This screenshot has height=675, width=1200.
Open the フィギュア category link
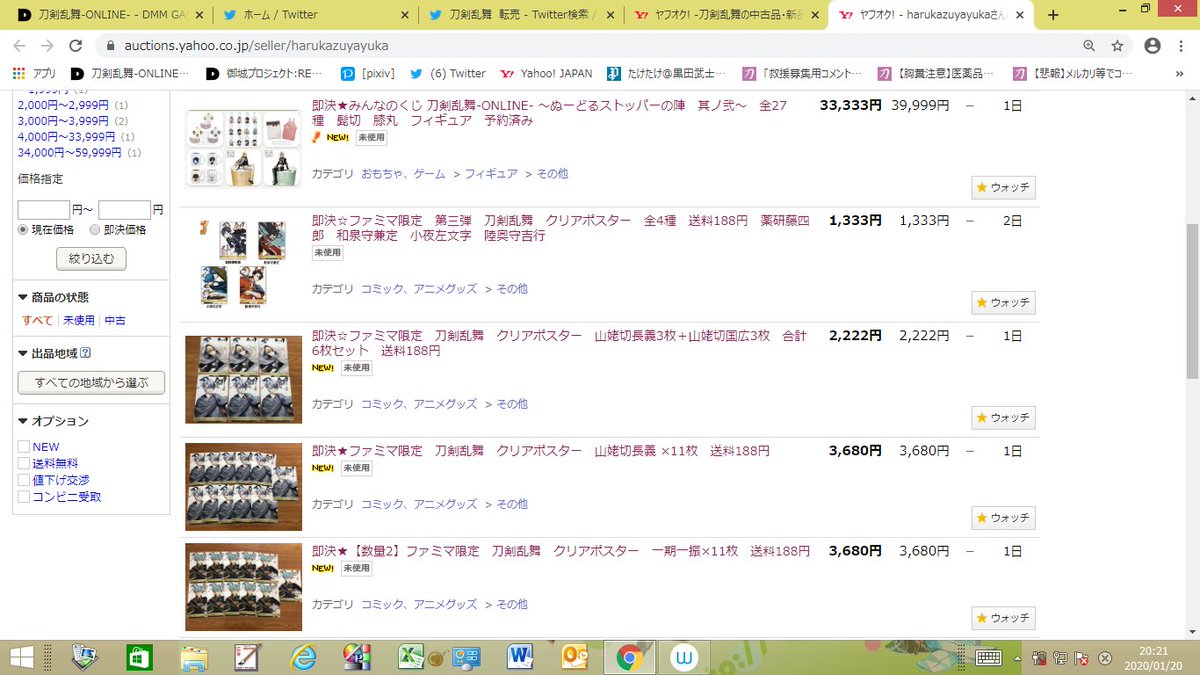(491, 174)
